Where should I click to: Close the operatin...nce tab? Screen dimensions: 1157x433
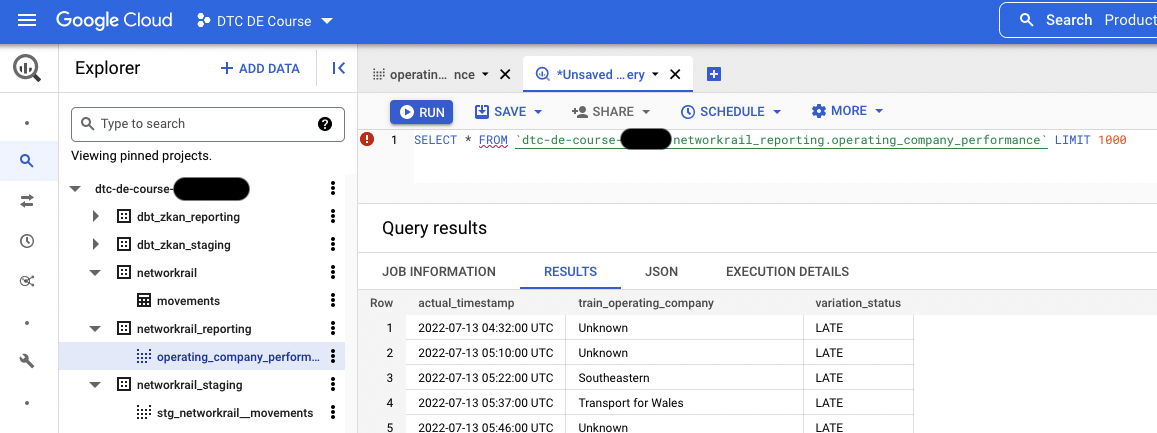(505, 75)
